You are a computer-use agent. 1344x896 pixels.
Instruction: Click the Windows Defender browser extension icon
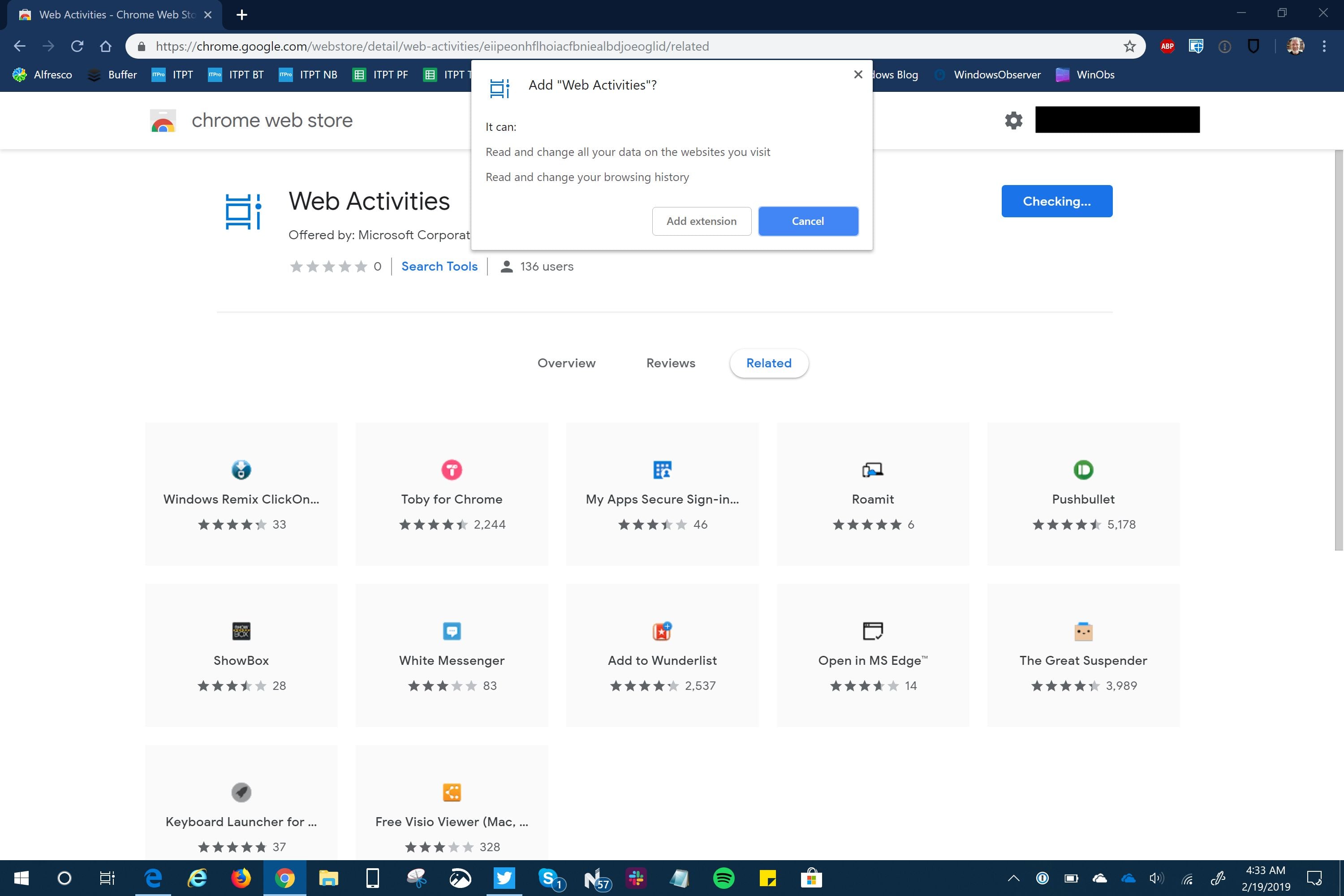point(1195,46)
